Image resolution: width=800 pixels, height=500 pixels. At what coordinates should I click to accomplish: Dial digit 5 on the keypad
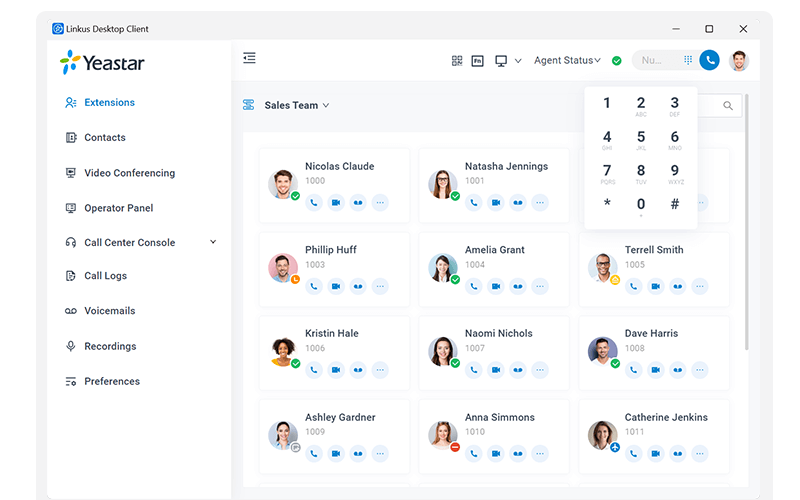point(641,139)
